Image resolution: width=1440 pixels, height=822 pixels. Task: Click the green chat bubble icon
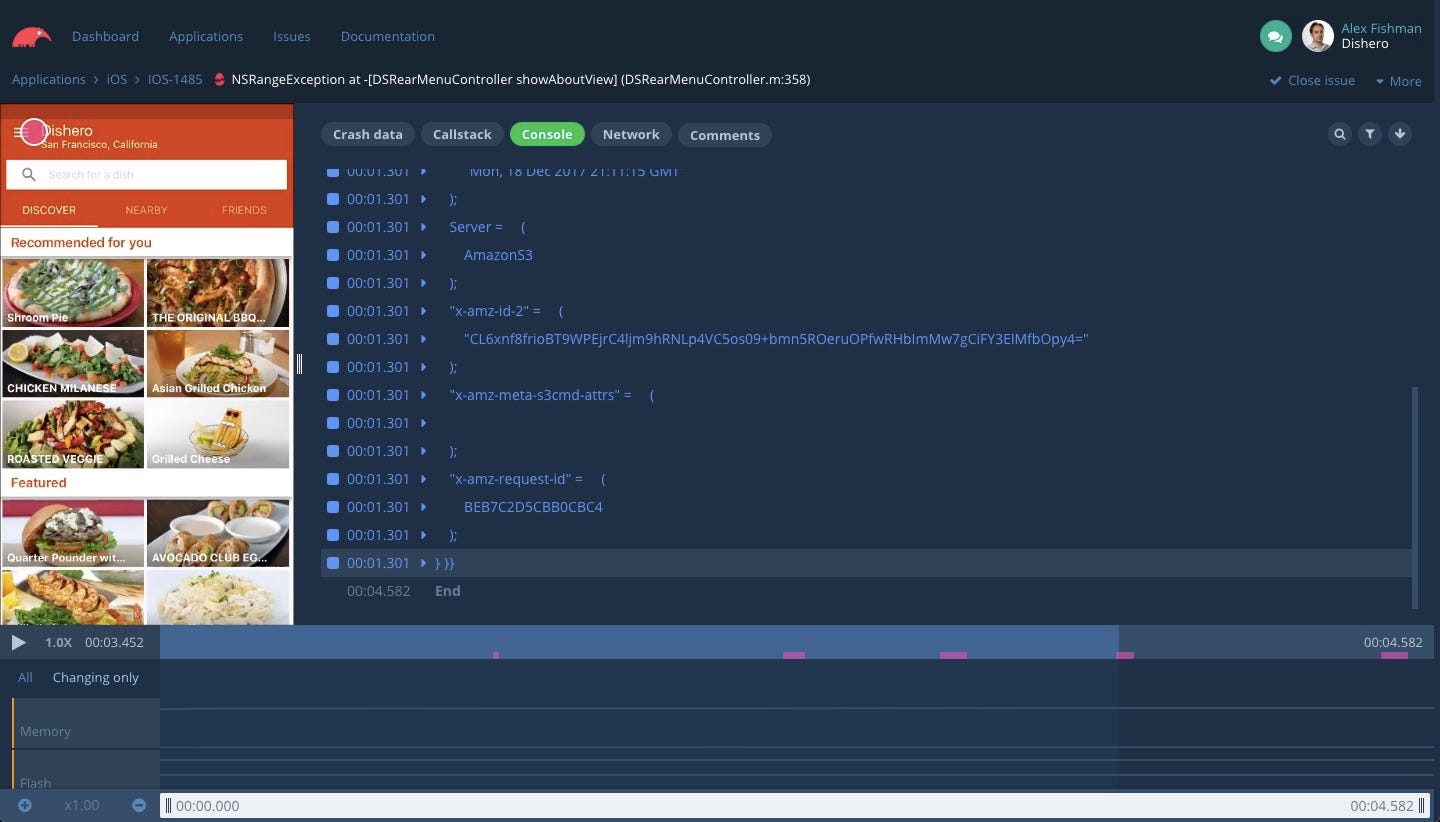(1275, 37)
